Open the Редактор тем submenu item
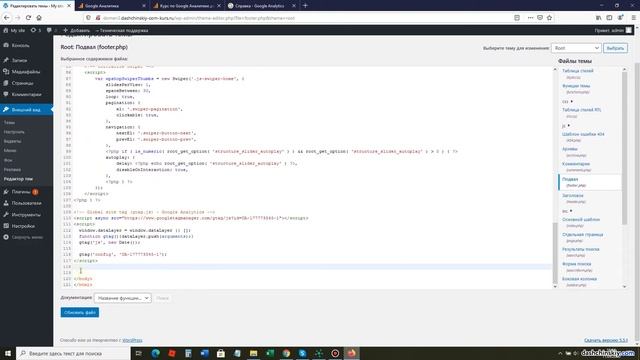Viewport: 640px width, 360px height. pos(18,179)
